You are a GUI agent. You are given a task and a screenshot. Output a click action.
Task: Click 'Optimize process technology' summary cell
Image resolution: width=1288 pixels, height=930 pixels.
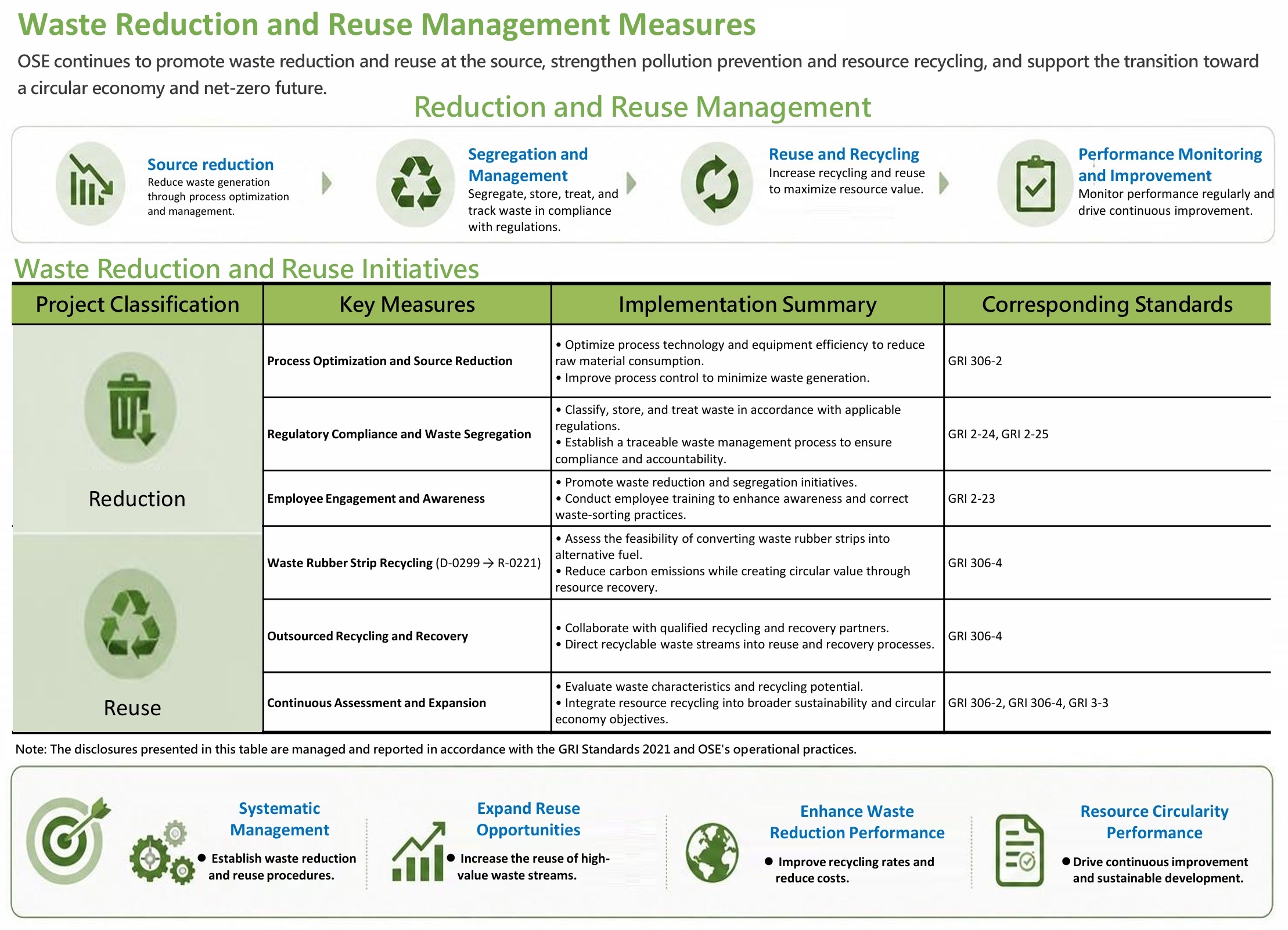click(x=747, y=361)
